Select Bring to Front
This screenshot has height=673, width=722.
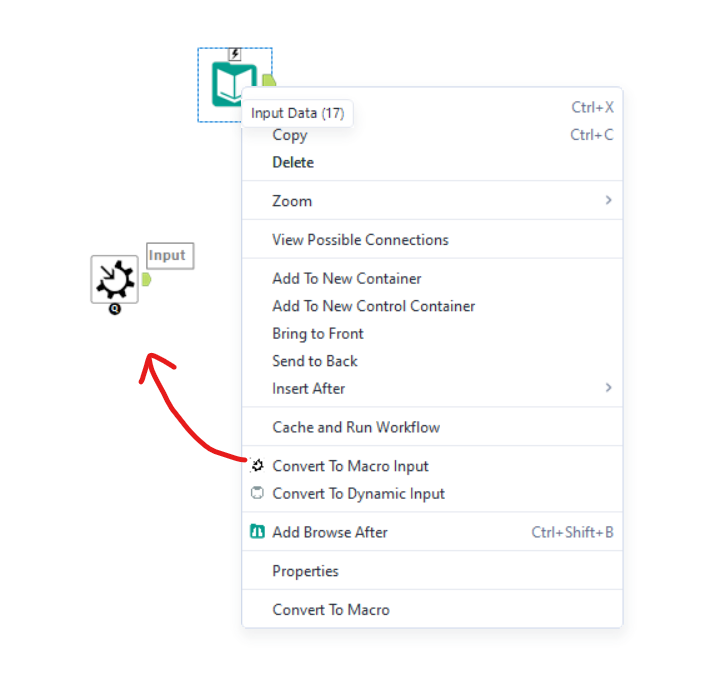432,333
